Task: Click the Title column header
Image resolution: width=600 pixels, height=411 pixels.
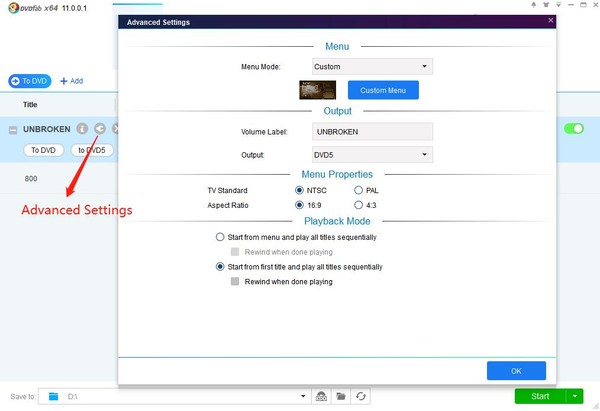Action: [30, 104]
